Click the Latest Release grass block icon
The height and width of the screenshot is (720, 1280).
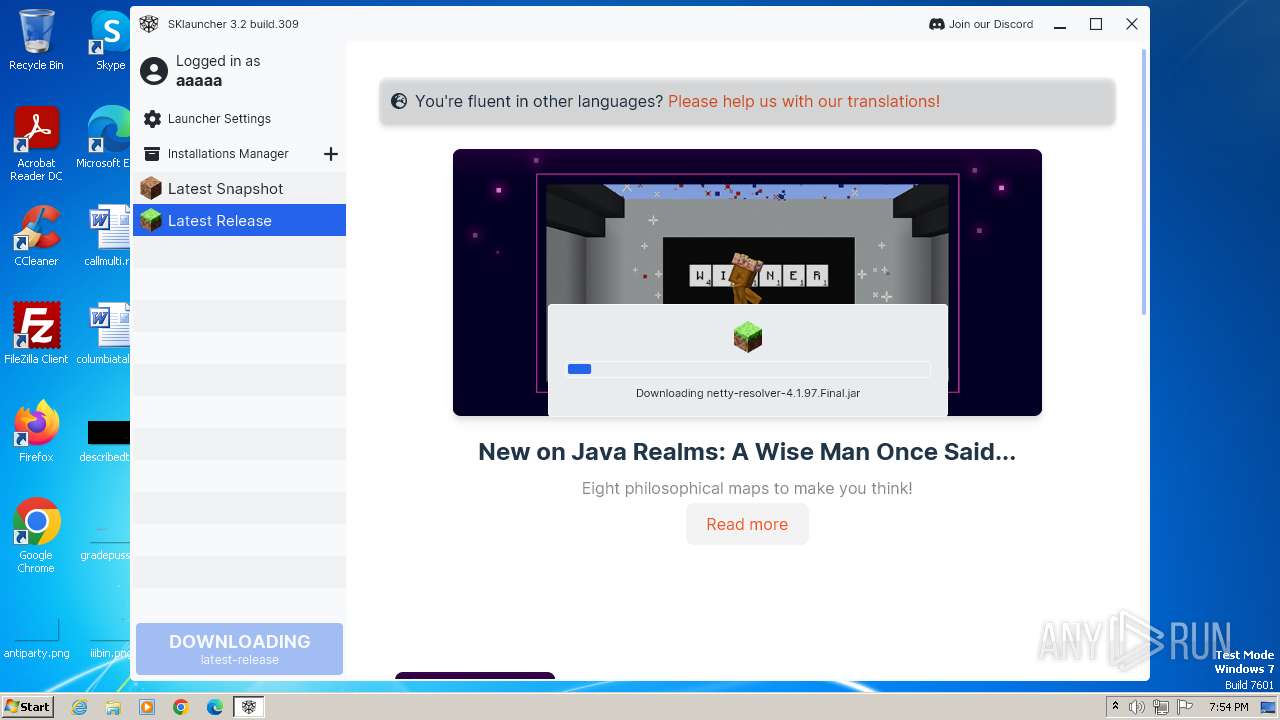click(x=151, y=220)
